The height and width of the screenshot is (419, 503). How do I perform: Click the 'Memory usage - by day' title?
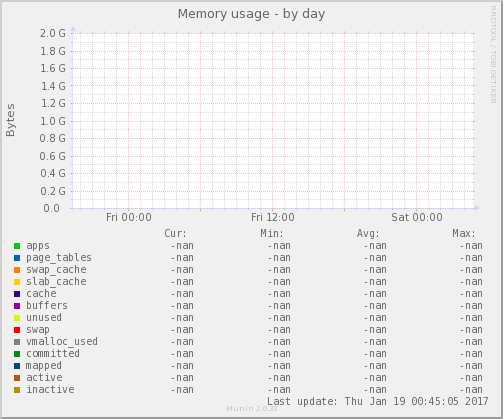click(x=251, y=14)
